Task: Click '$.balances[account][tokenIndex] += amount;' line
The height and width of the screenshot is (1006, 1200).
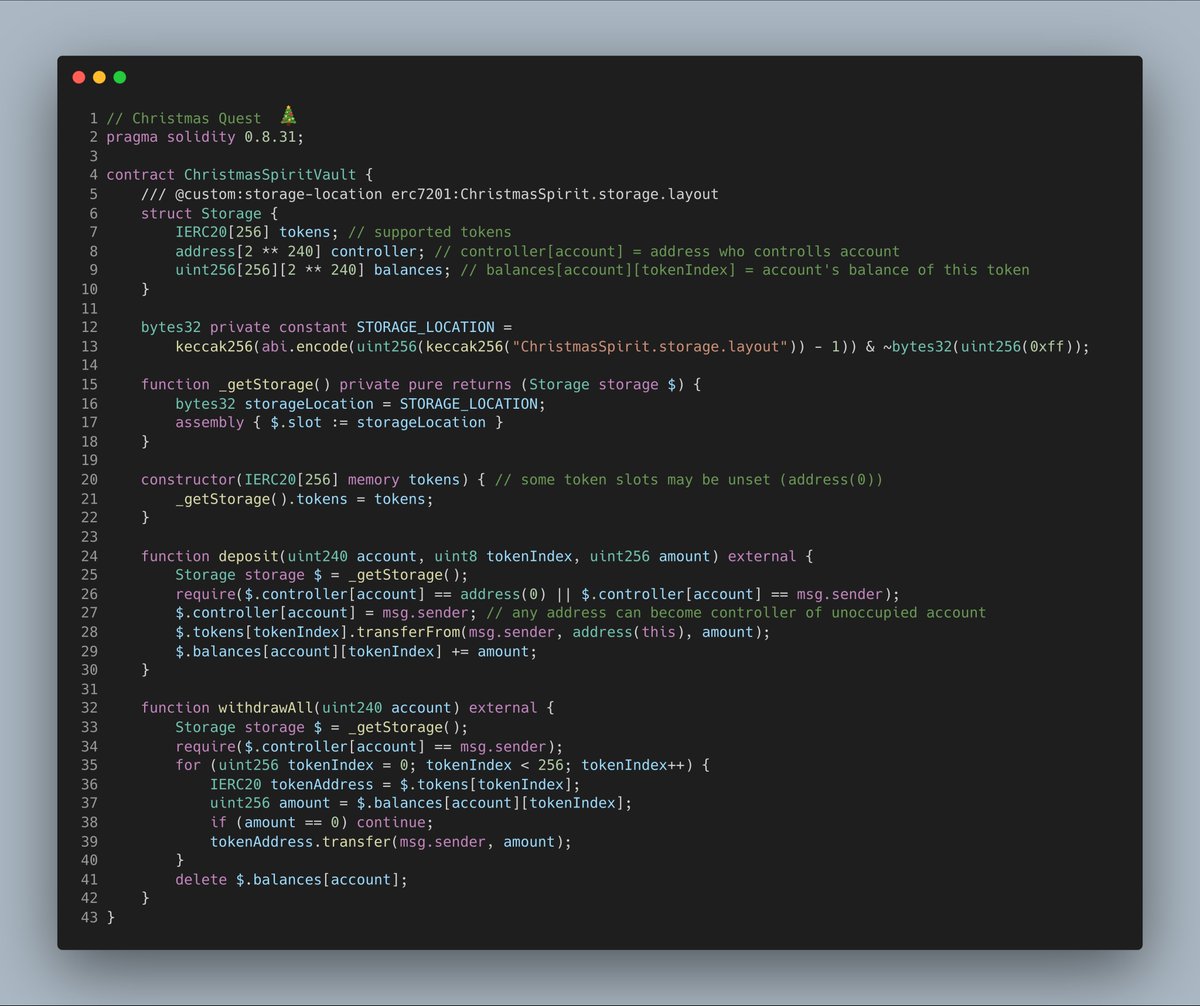Action: [x=357, y=651]
